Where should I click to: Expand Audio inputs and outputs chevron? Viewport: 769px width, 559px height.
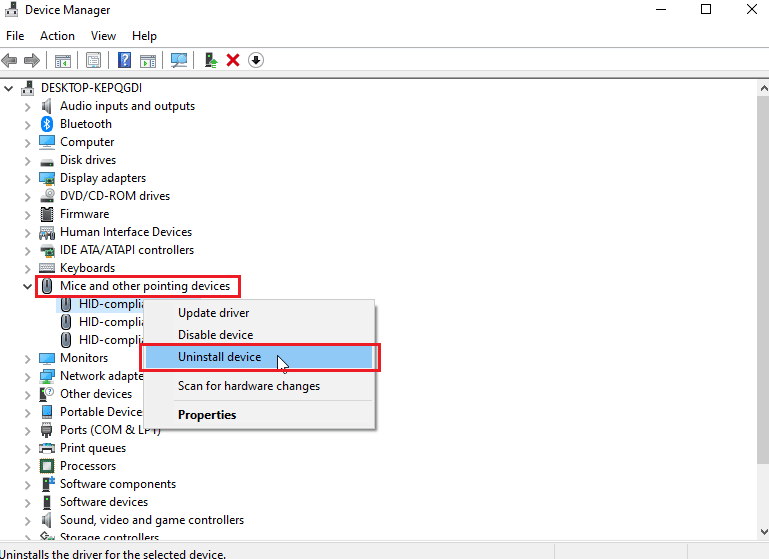coord(27,106)
